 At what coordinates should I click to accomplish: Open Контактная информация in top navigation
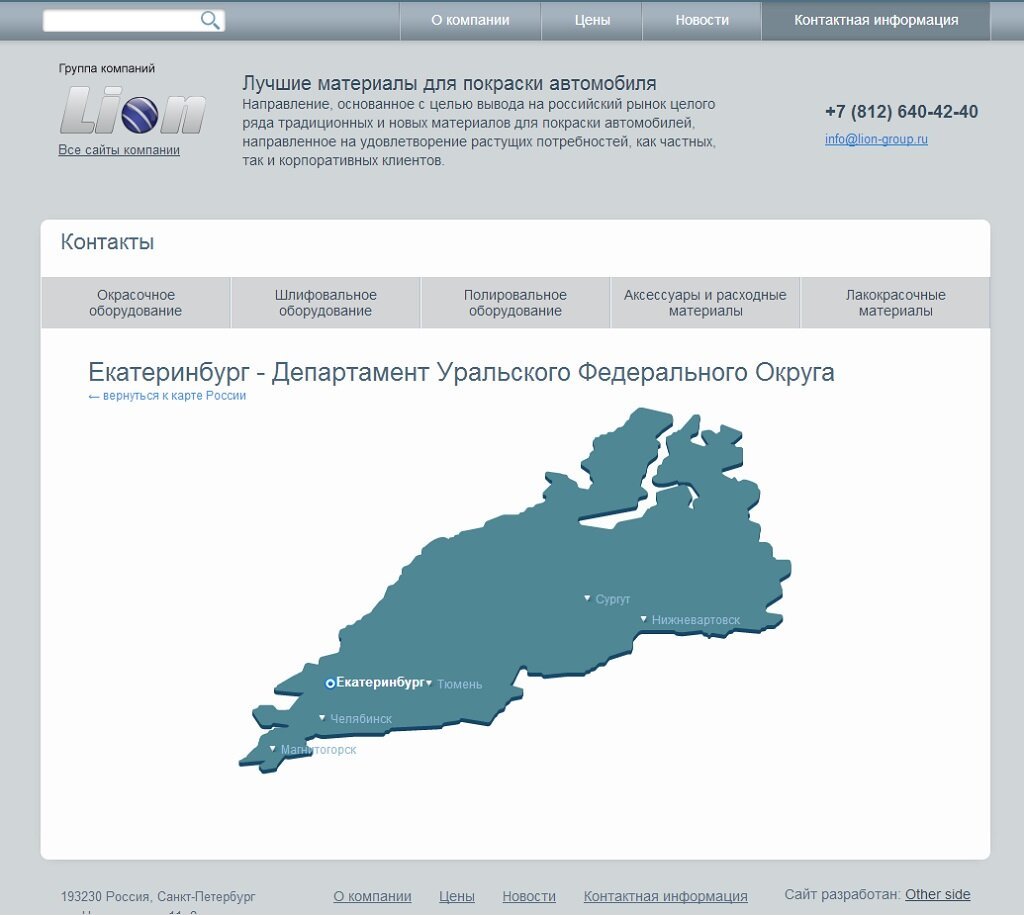pos(876,20)
